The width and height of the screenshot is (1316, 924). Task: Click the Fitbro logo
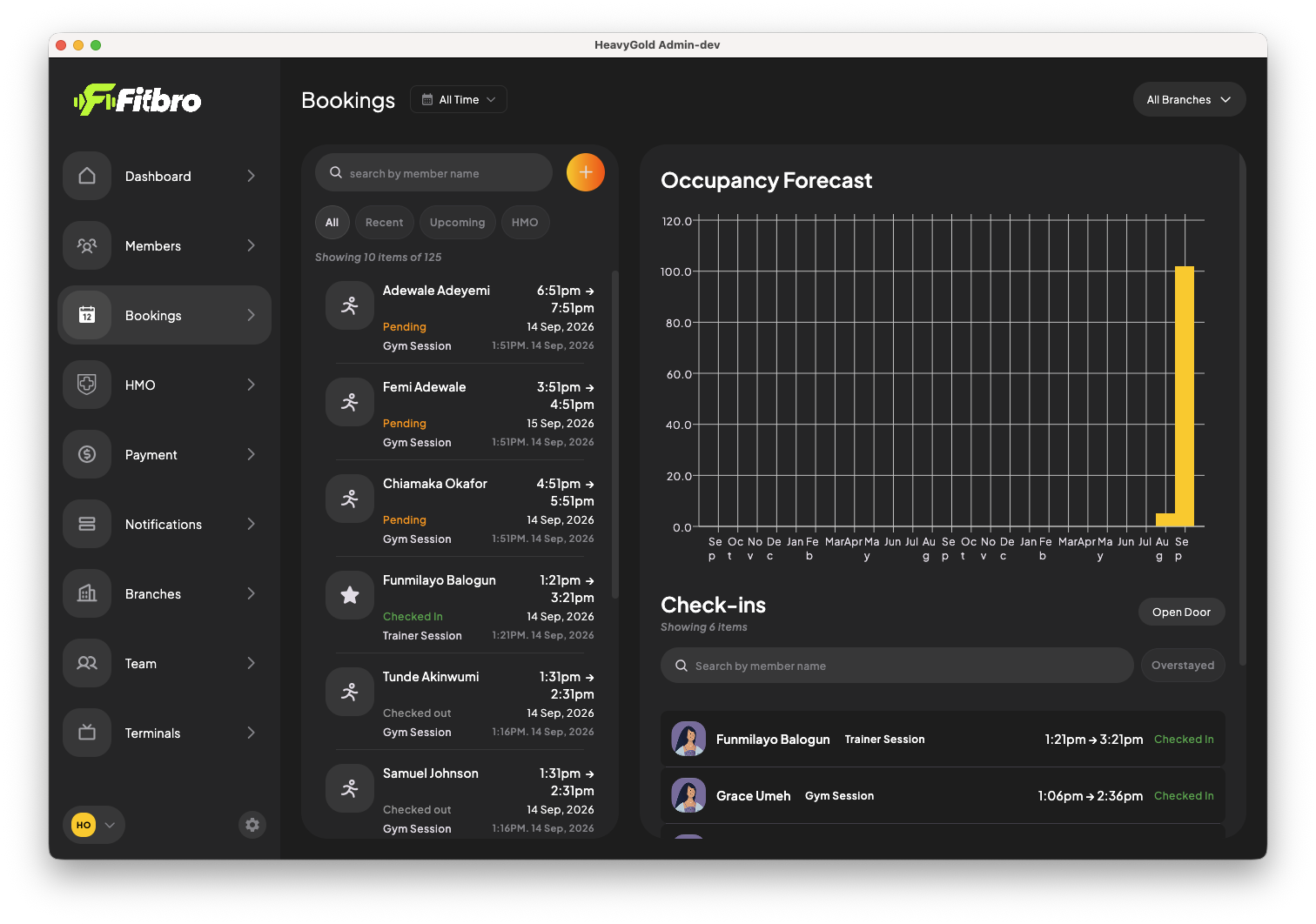point(138,100)
